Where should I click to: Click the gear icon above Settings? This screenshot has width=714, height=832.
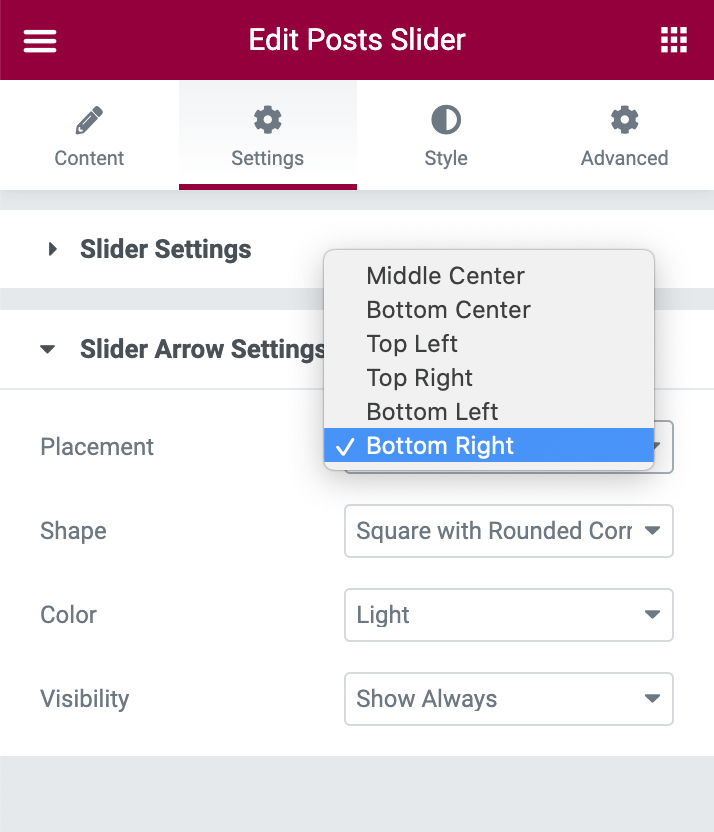pos(267,118)
